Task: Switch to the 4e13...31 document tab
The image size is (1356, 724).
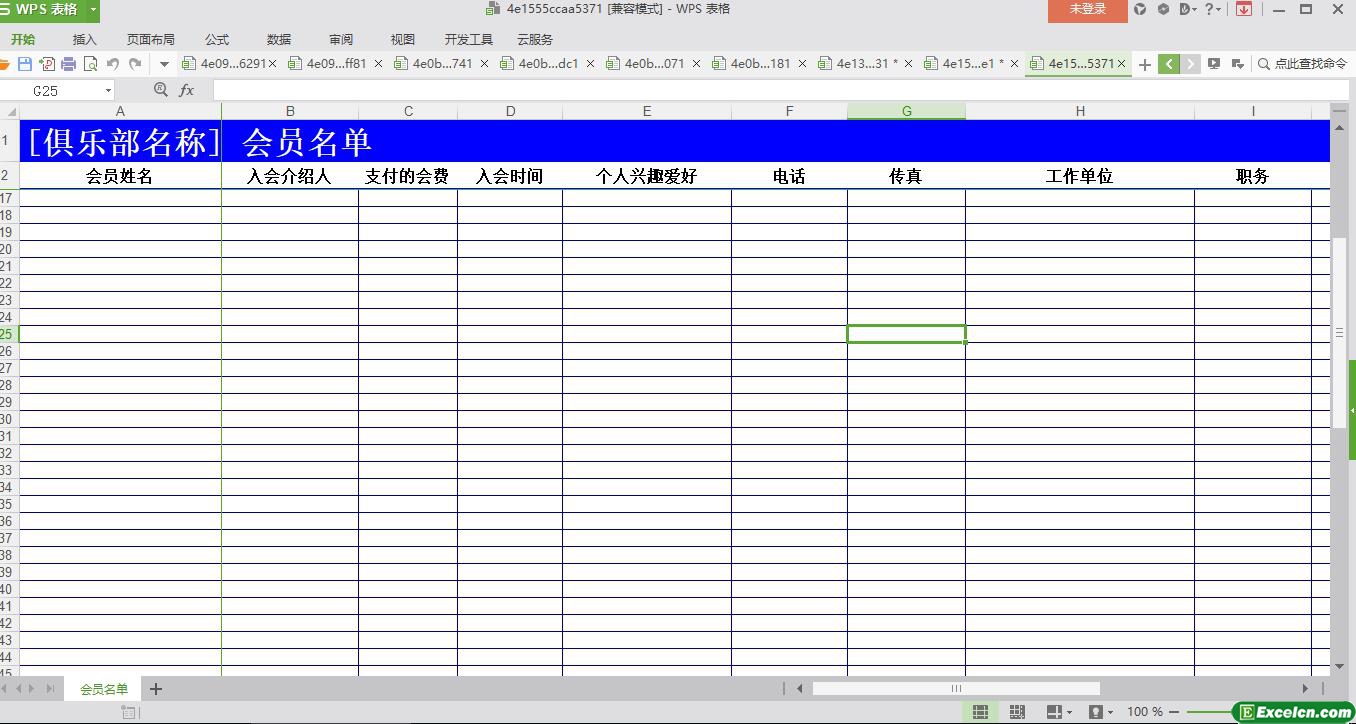Action: pos(866,64)
